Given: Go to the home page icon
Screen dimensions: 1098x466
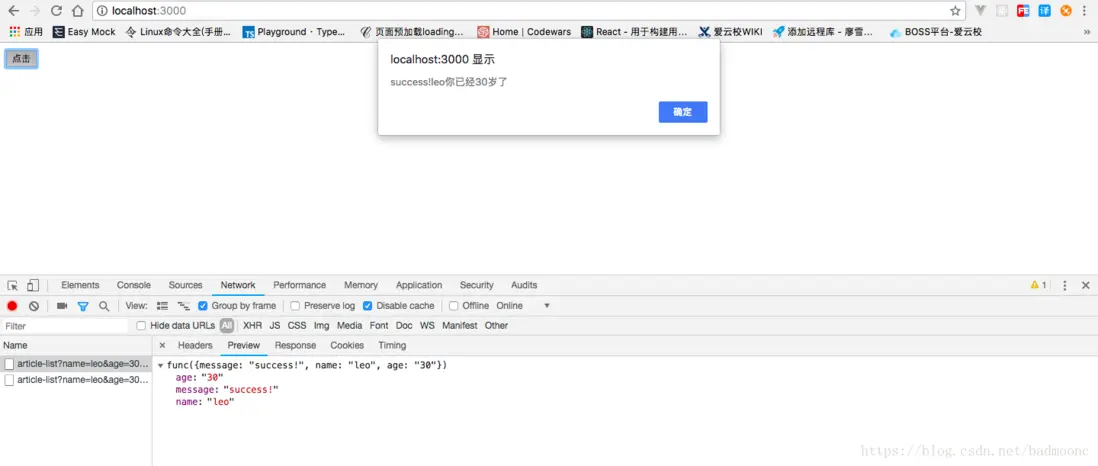Looking at the screenshot, I should tap(78, 11).
